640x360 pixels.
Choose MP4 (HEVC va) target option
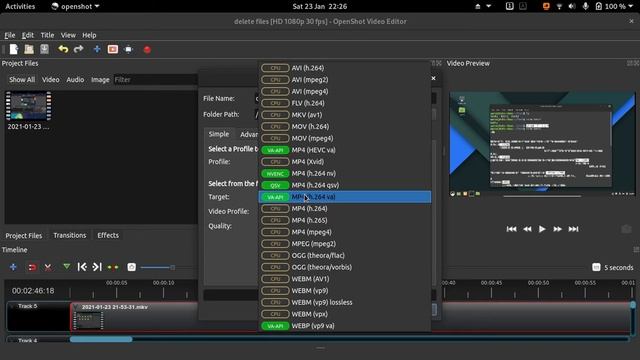coord(345,150)
